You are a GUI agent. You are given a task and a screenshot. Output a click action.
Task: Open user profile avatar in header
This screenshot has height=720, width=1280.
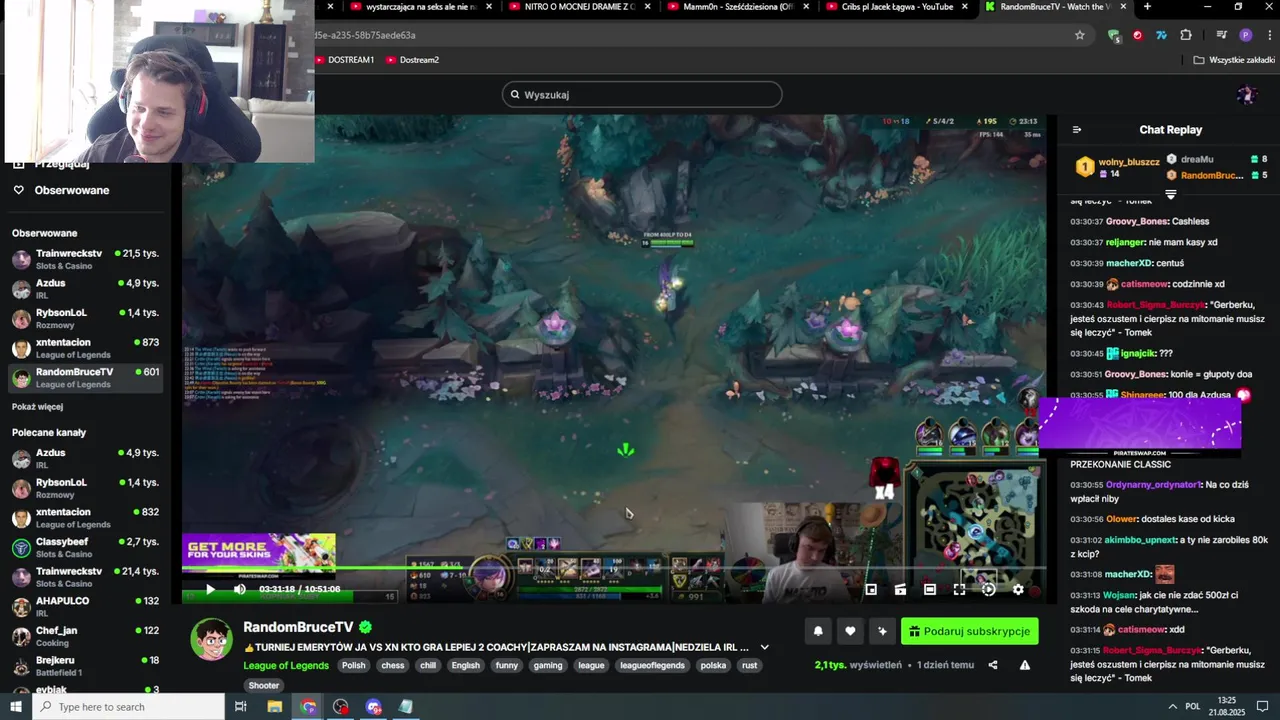click(1246, 95)
